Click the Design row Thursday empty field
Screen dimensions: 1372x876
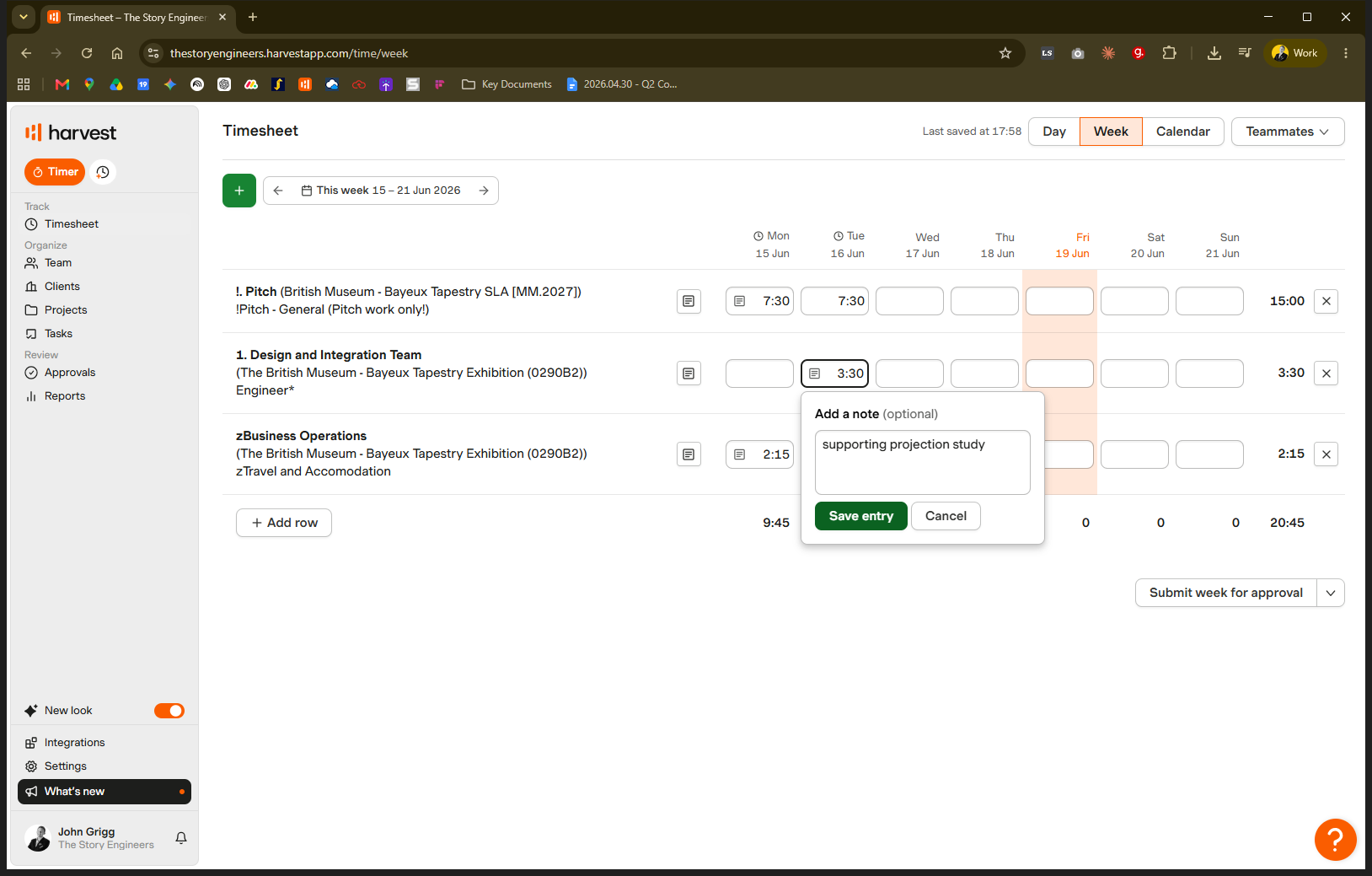pyautogui.click(x=984, y=374)
